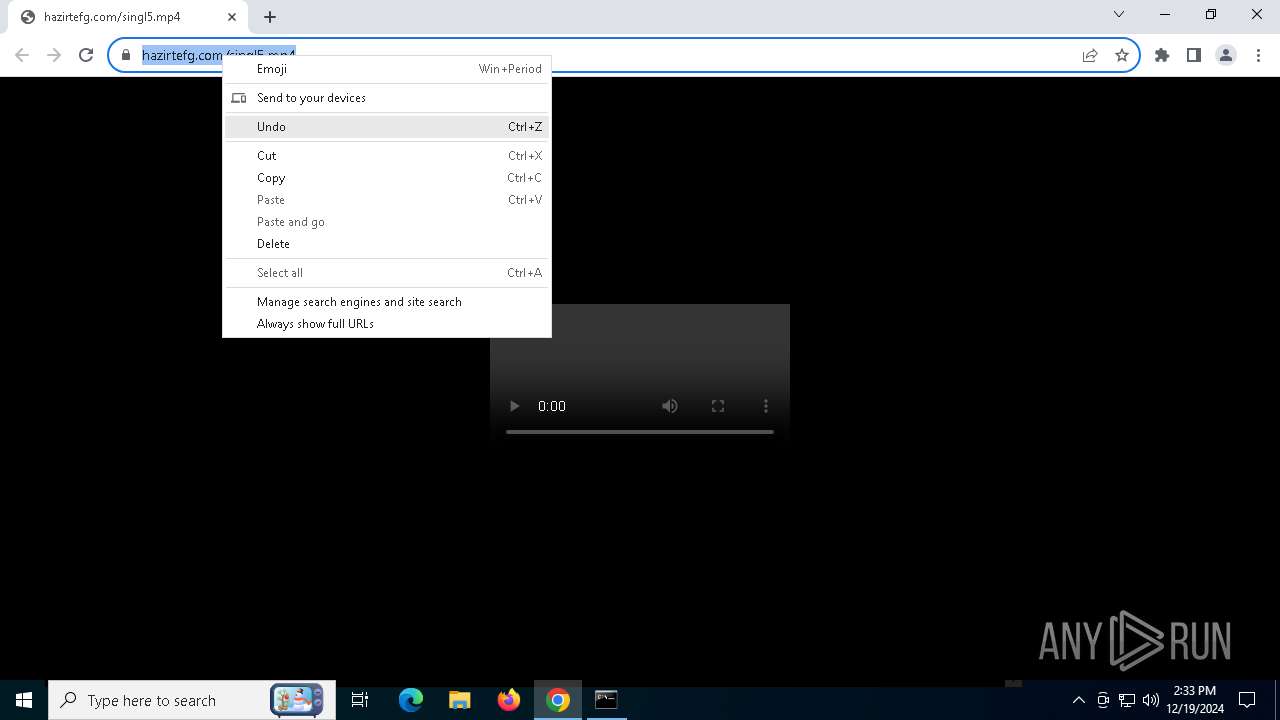Bookmark this tab with the star

click(x=1122, y=55)
